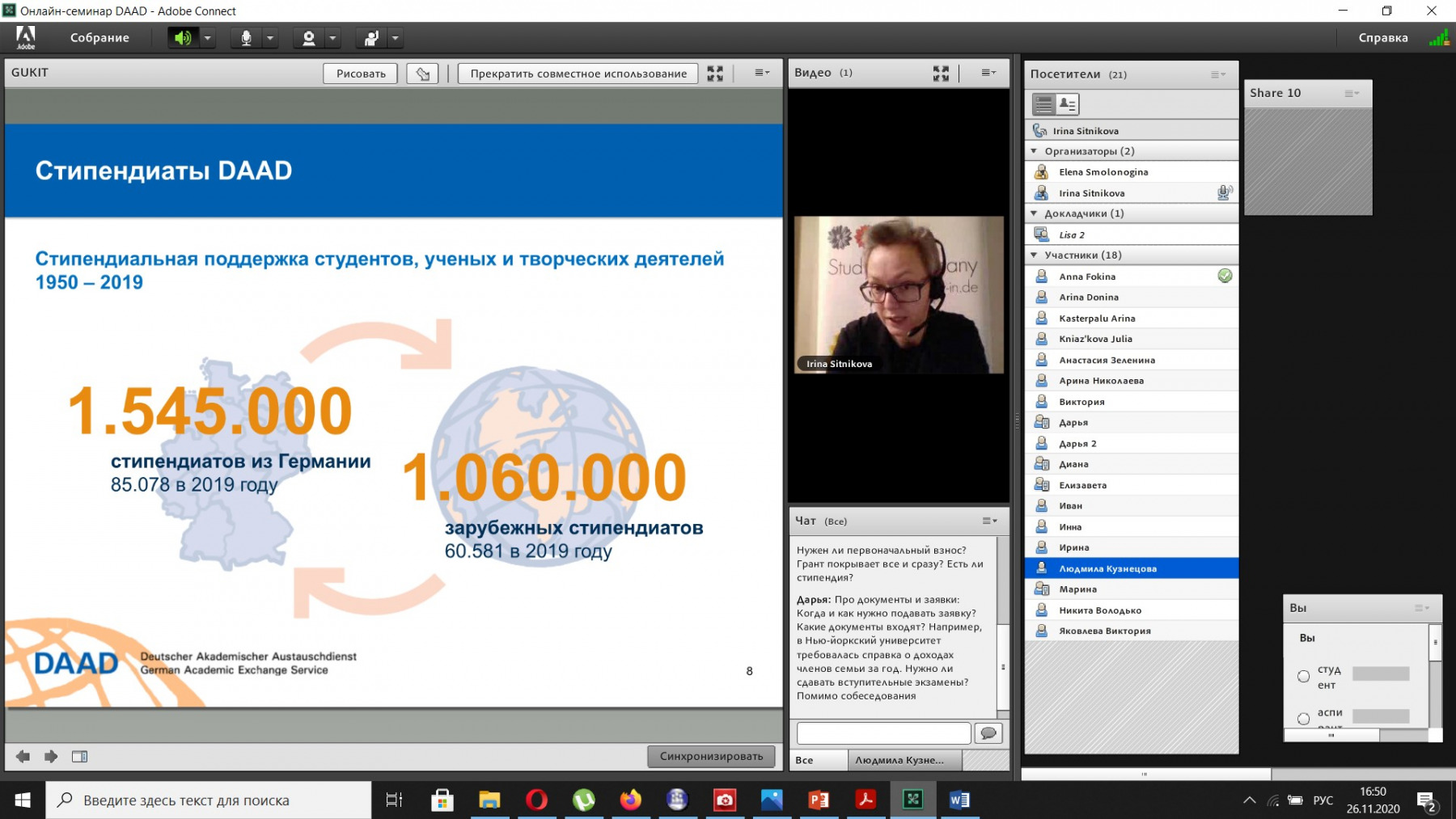Toggle full screen for GUKIT share pod
This screenshot has width=1456, height=819.
[715, 74]
